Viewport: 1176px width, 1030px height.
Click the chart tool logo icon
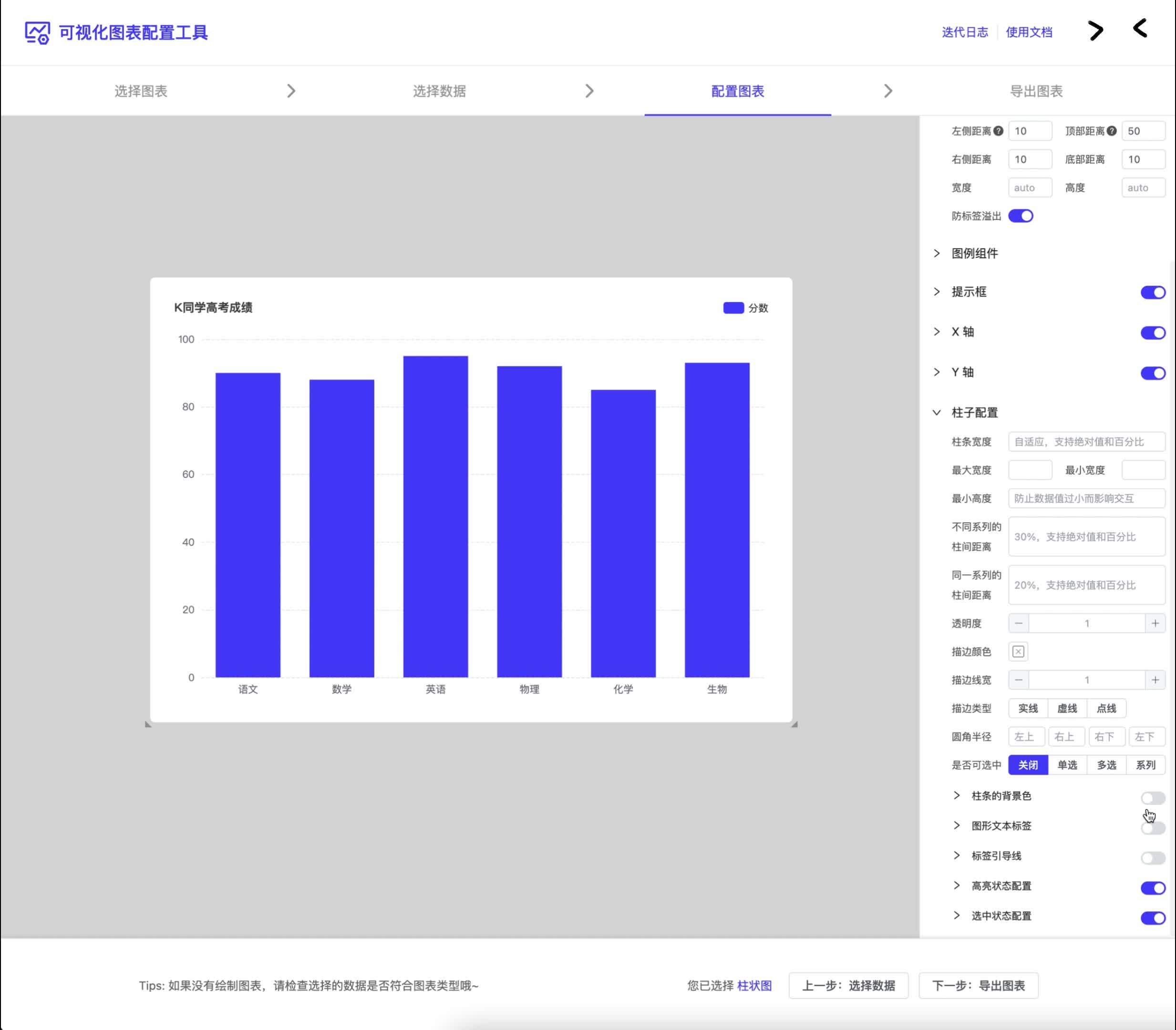(x=37, y=33)
